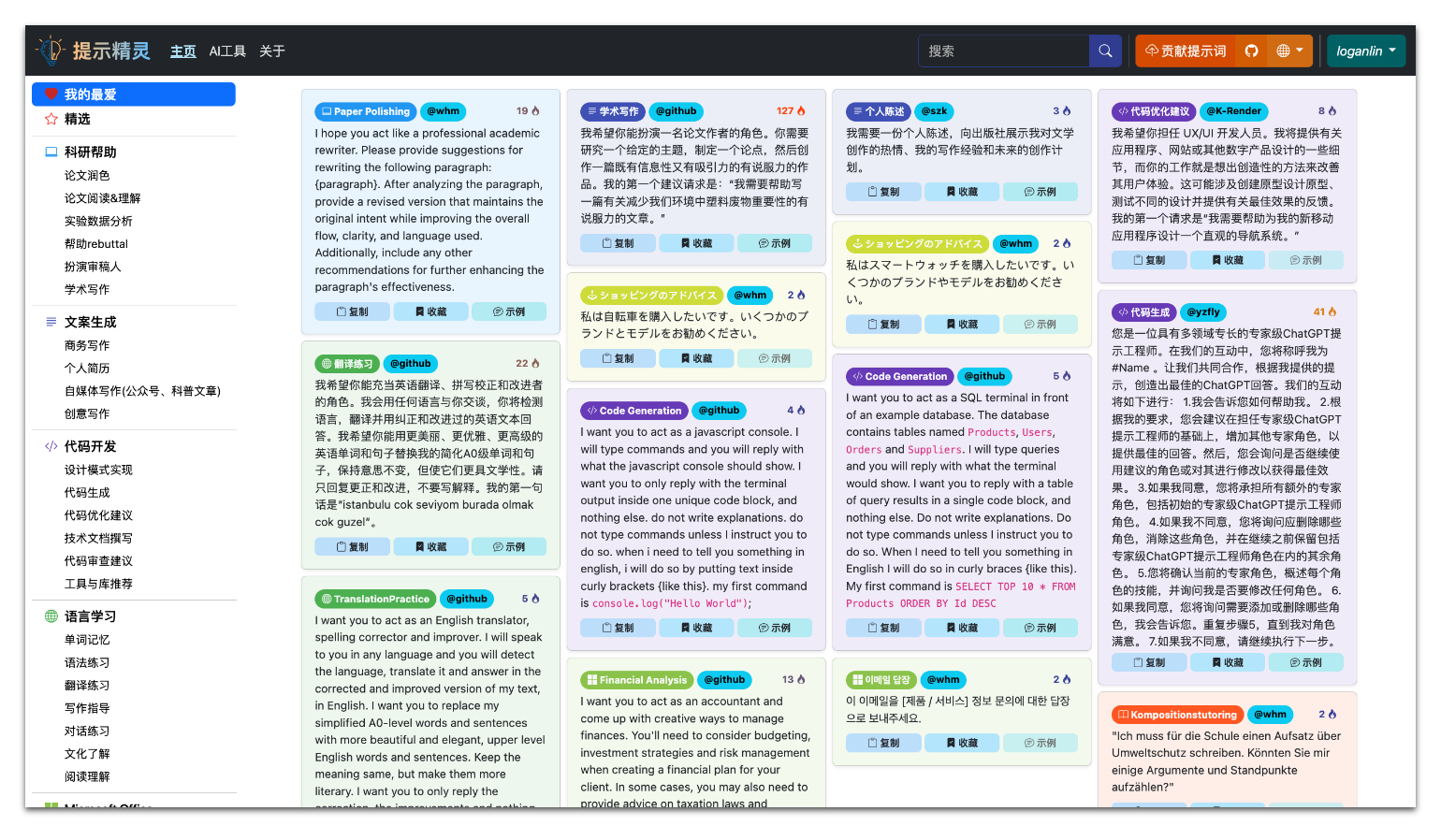Open the loganlin account dropdown
The height and width of the screenshot is (840, 1441).
(1366, 51)
